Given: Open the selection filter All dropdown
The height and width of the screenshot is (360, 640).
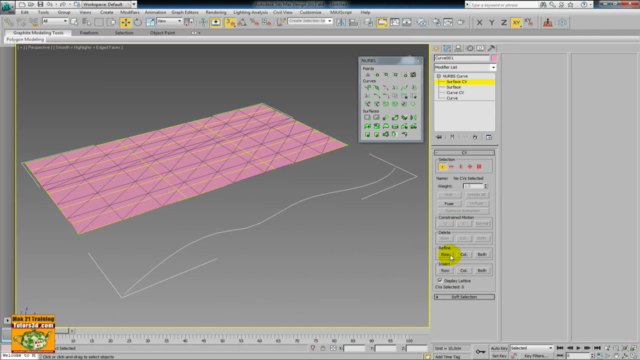Looking at the screenshot, I should pos(55,21).
